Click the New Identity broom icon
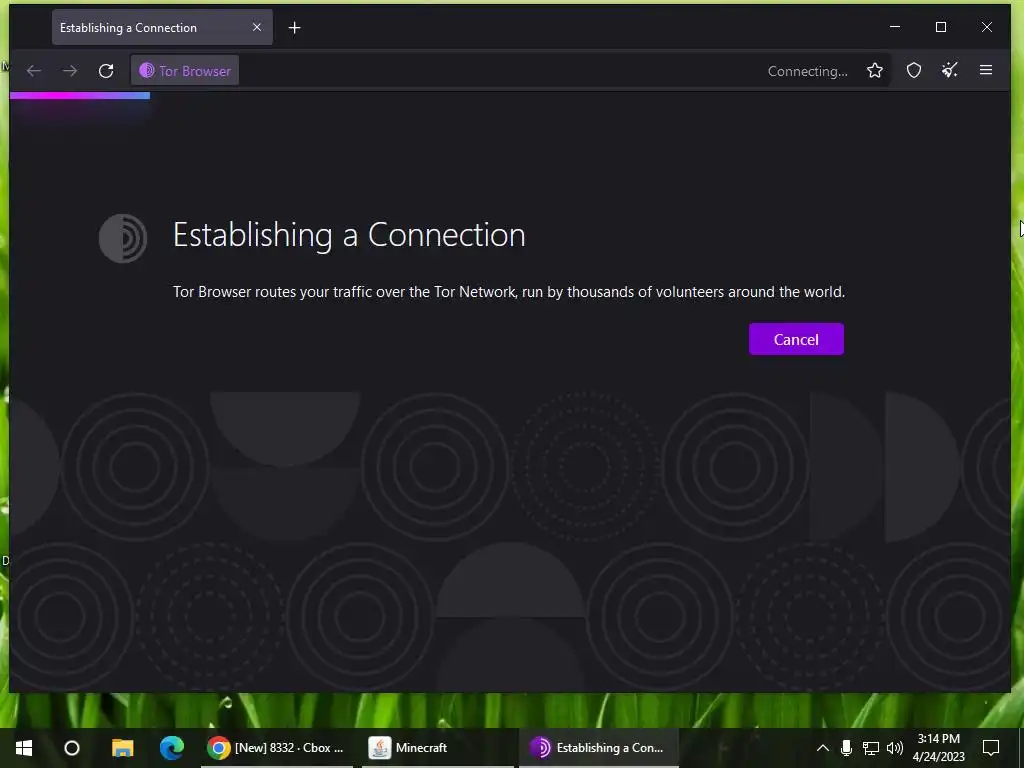The height and width of the screenshot is (768, 1024). pos(950,71)
